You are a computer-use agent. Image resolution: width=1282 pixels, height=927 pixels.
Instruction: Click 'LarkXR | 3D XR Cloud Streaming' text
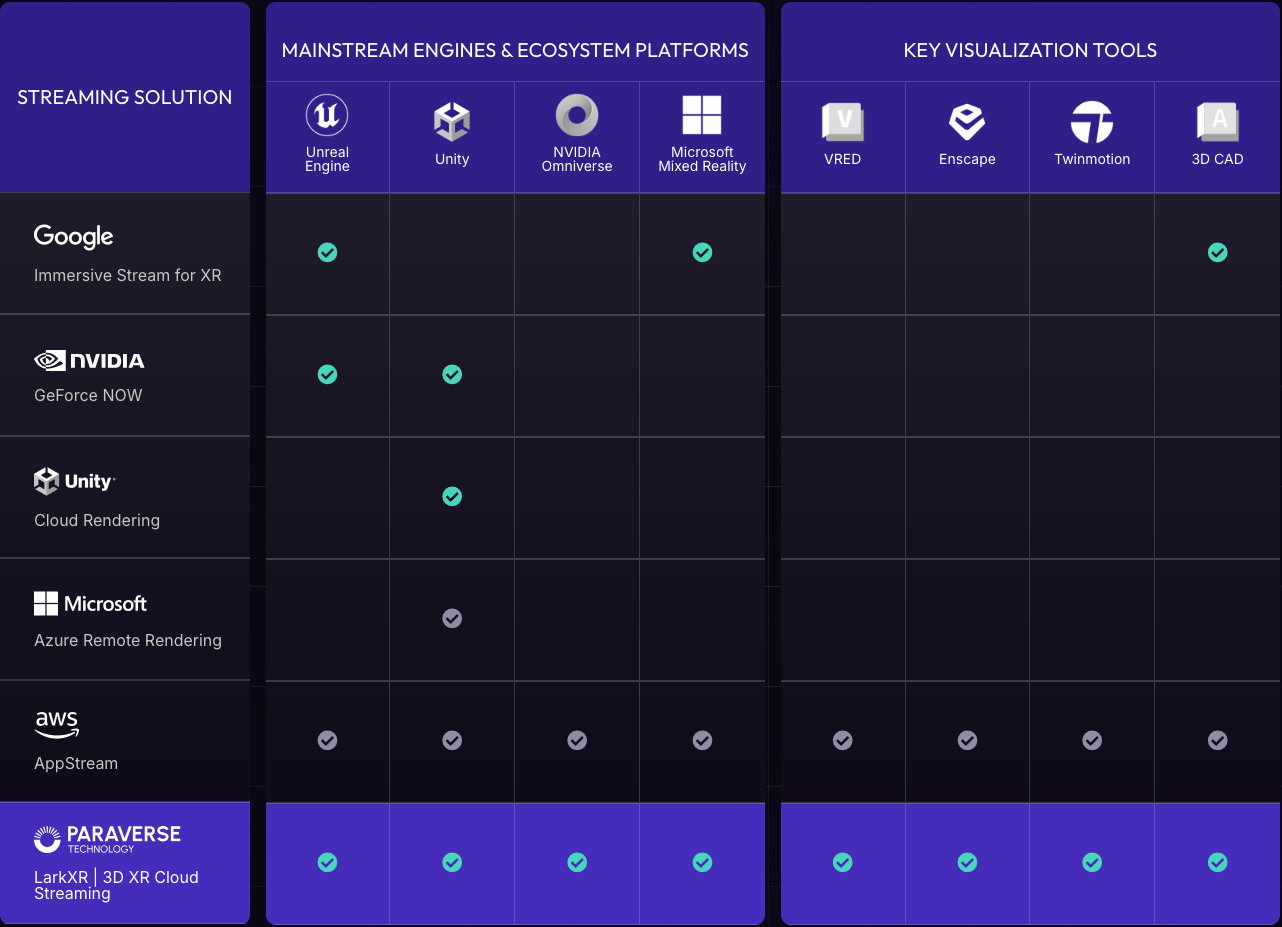pyautogui.click(x=116, y=885)
